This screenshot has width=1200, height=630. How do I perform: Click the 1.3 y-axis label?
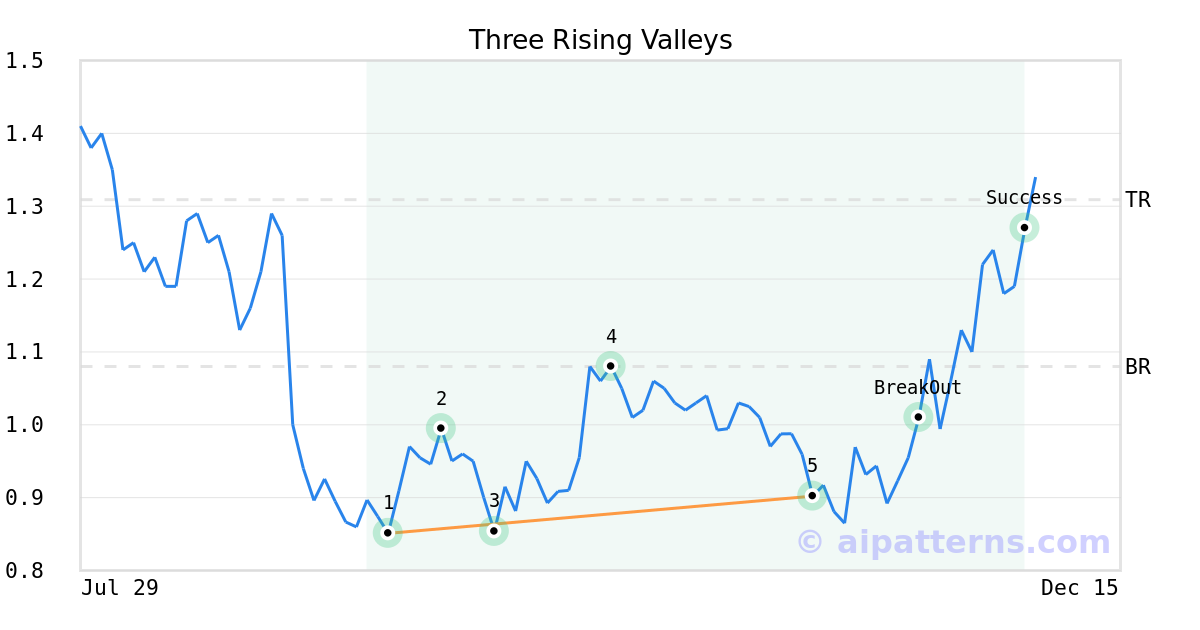coord(24,206)
